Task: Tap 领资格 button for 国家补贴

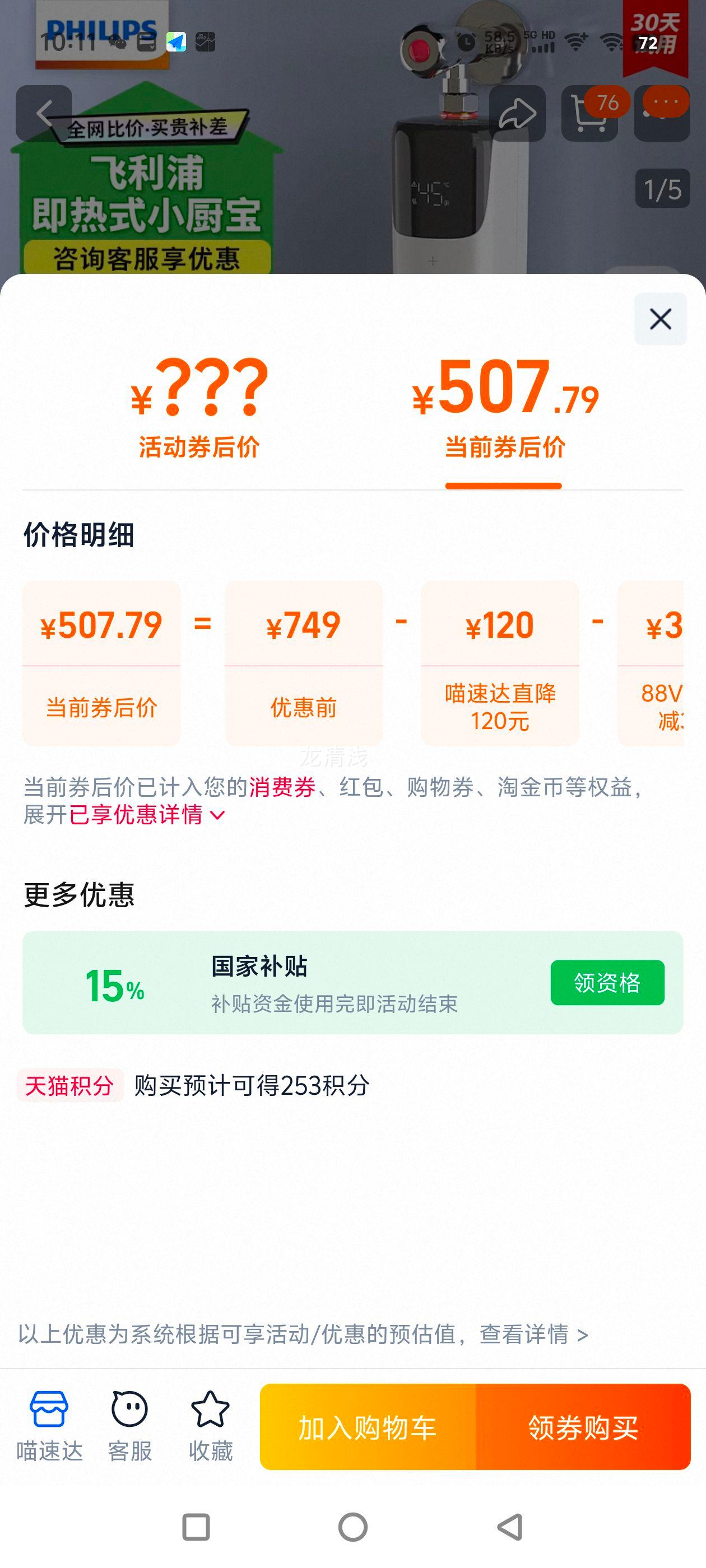Action: point(607,982)
